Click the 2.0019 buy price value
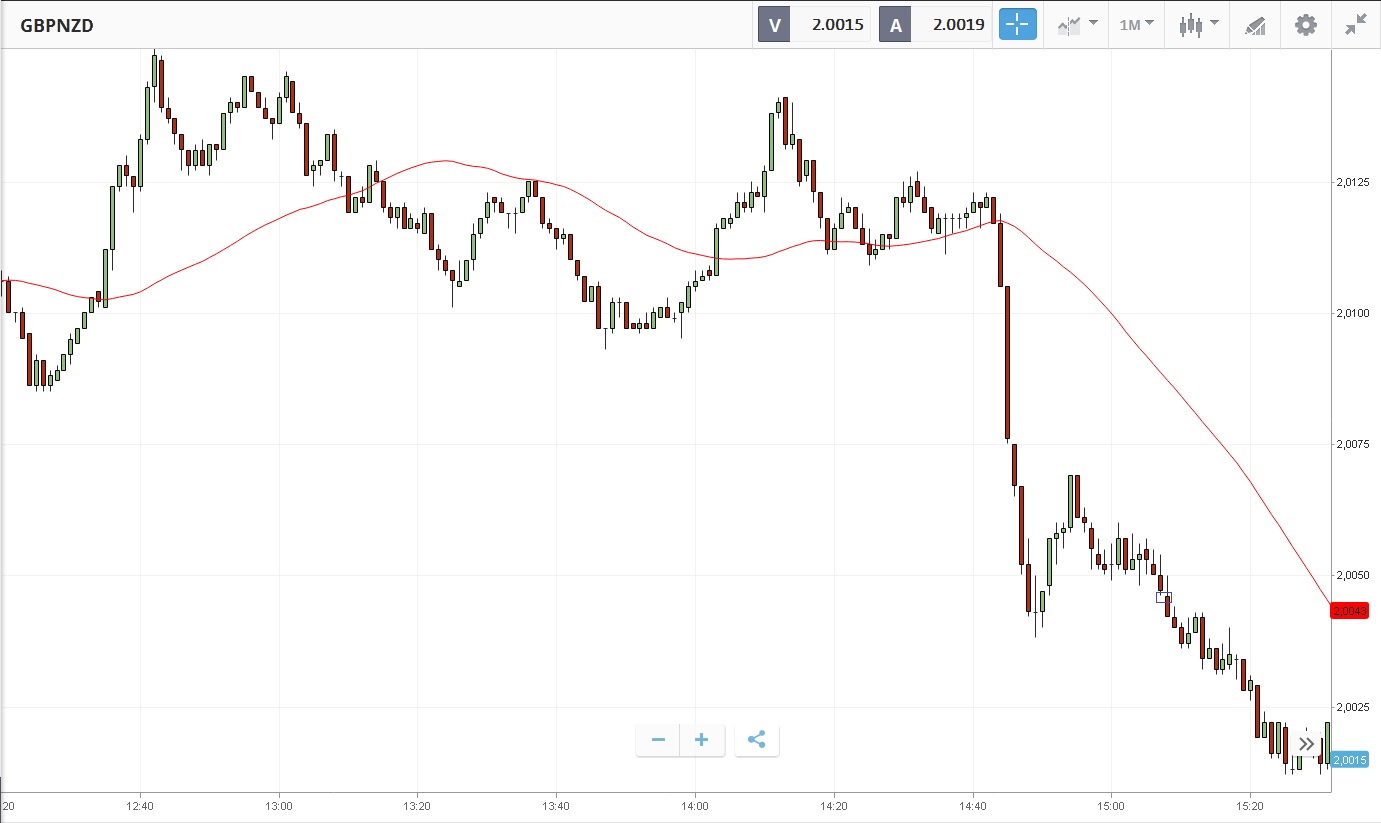The width and height of the screenshot is (1381, 823). pos(958,25)
